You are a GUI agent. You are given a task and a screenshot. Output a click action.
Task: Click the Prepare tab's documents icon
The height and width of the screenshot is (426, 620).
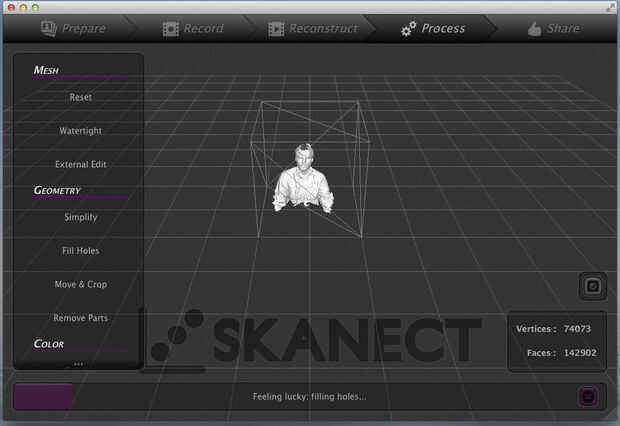pos(49,29)
